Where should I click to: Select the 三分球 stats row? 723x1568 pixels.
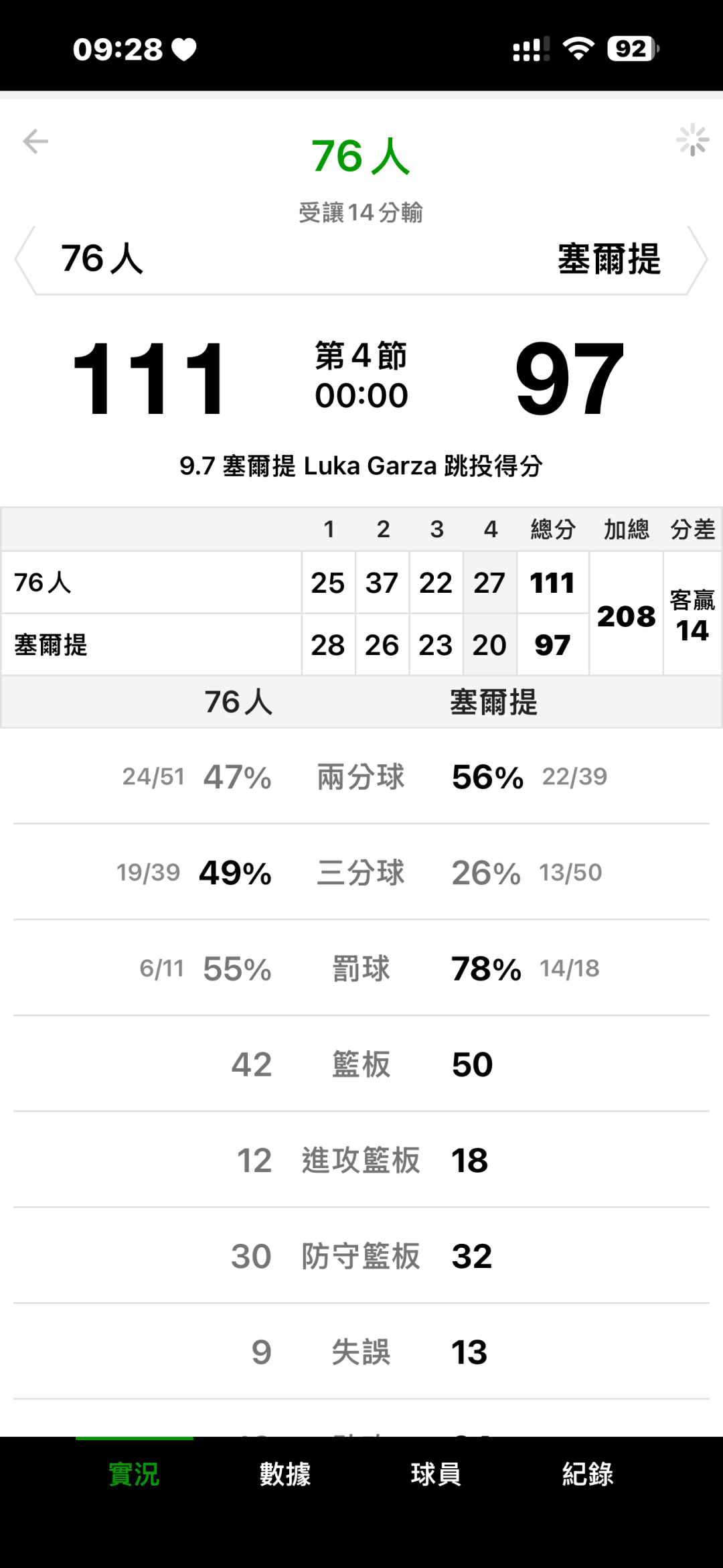coord(361,873)
